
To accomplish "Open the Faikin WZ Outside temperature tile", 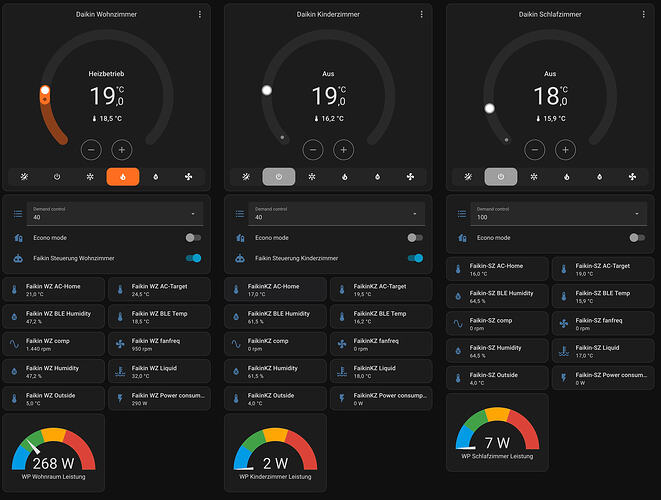I will pos(54,399).
